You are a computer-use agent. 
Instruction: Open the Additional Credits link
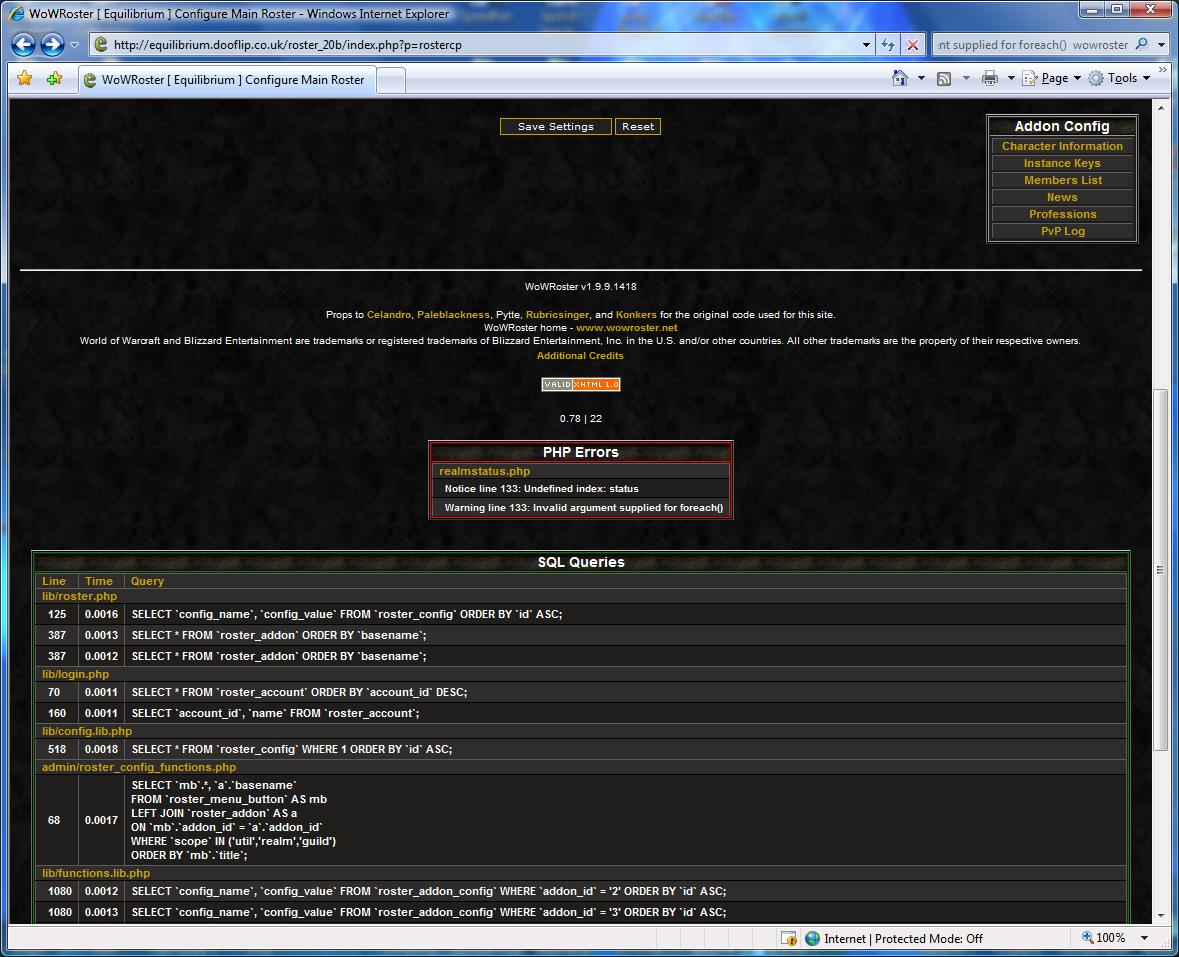580,356
